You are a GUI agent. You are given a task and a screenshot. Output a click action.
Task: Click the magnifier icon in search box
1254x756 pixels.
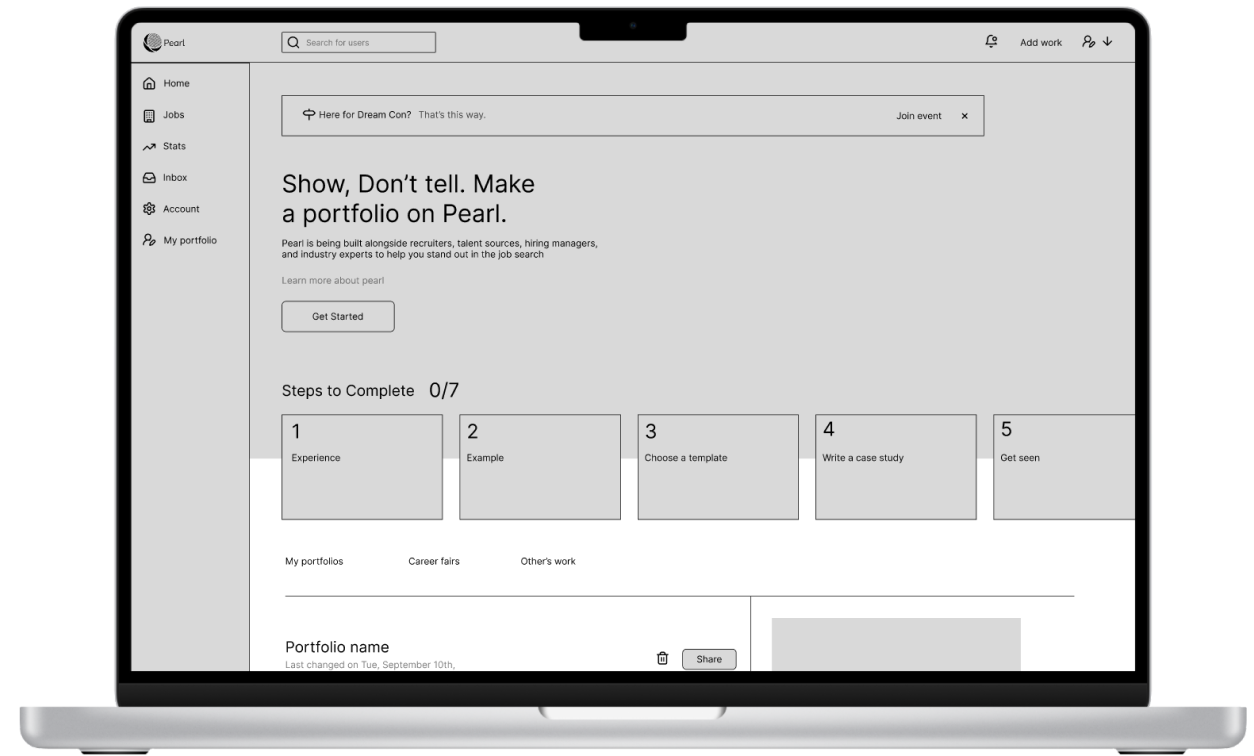293,42
